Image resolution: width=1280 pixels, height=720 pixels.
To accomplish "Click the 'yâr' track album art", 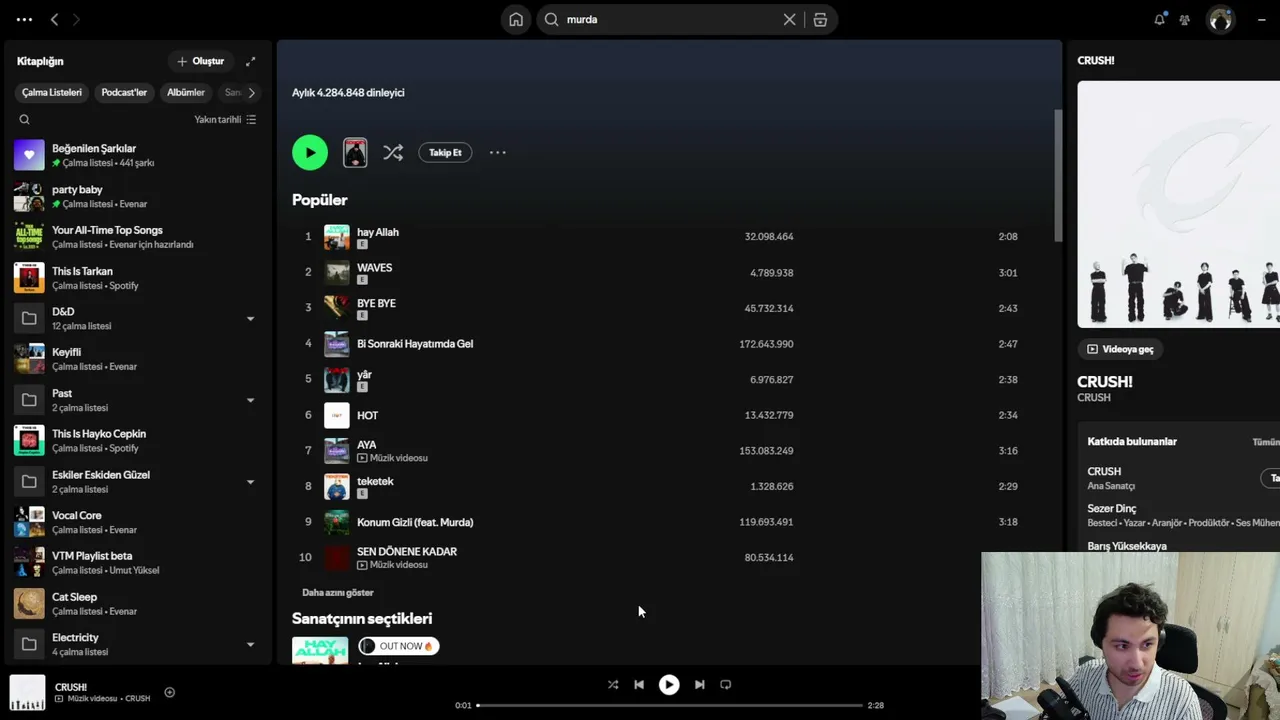I will click(x=337, y=379).
